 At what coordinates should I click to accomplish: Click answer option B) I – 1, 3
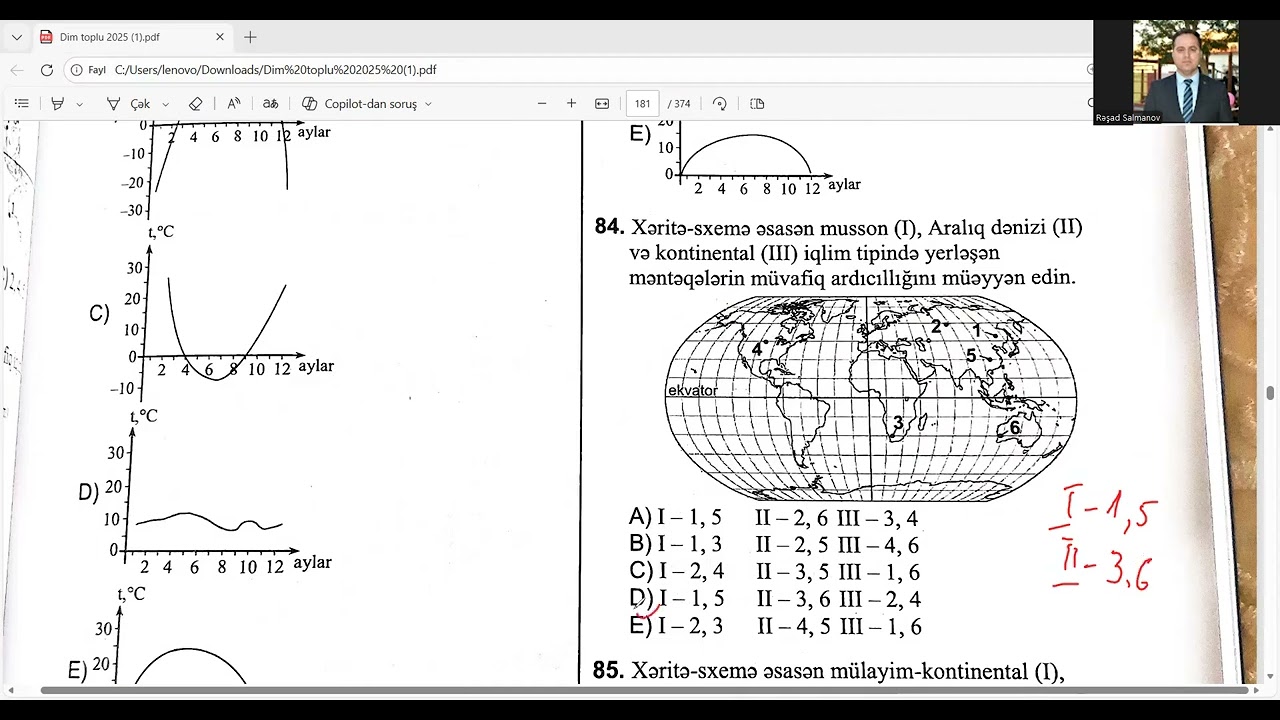(x=675, y=545)
